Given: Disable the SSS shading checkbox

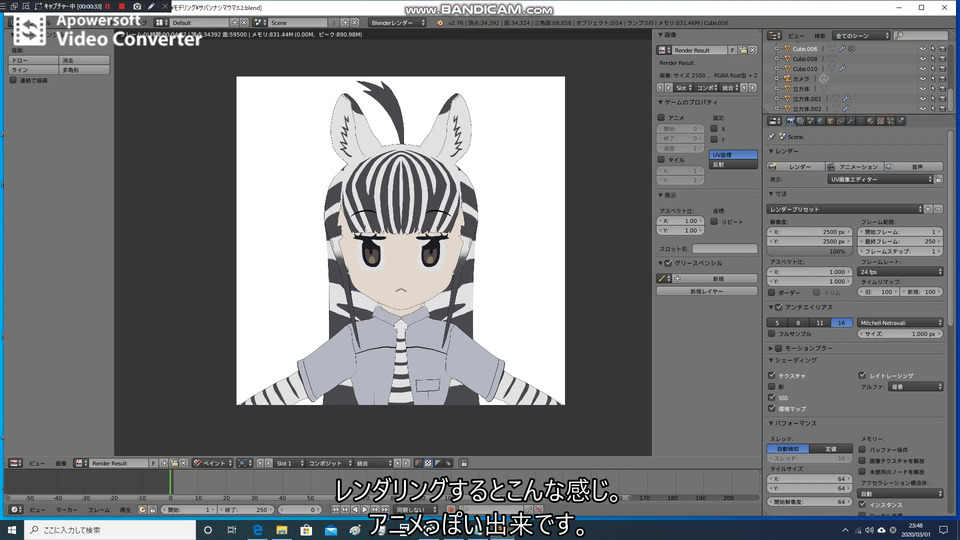Looking at the screenshot, I should click(771, 397).
